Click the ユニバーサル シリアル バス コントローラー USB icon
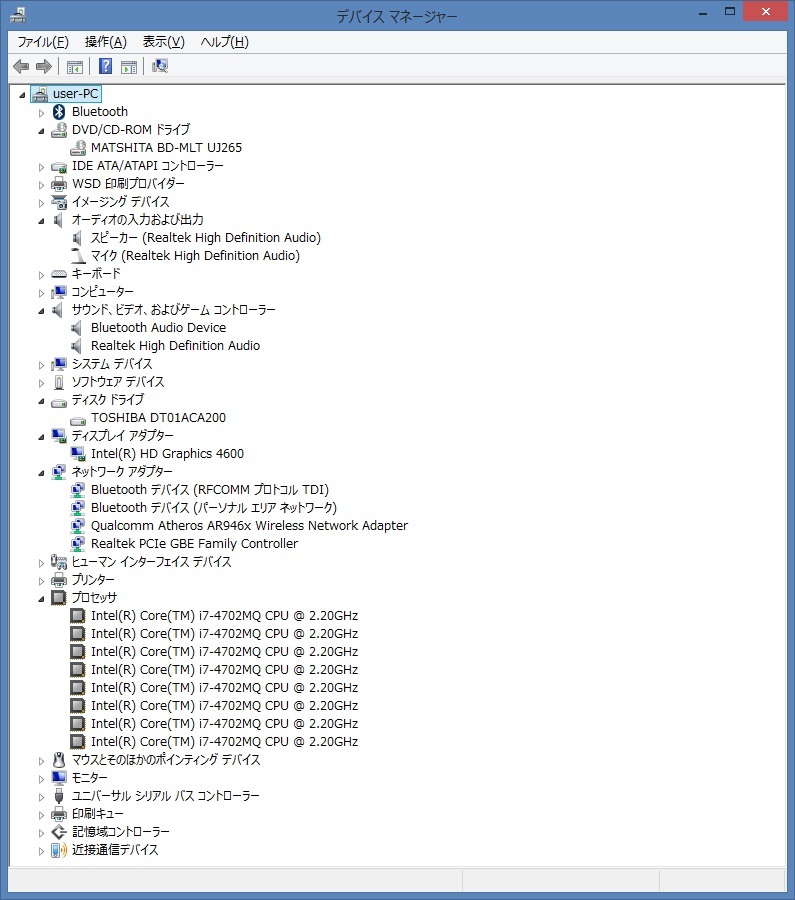Image resolution: width=795 pixels, height=900 pixels. pos(59,796)
